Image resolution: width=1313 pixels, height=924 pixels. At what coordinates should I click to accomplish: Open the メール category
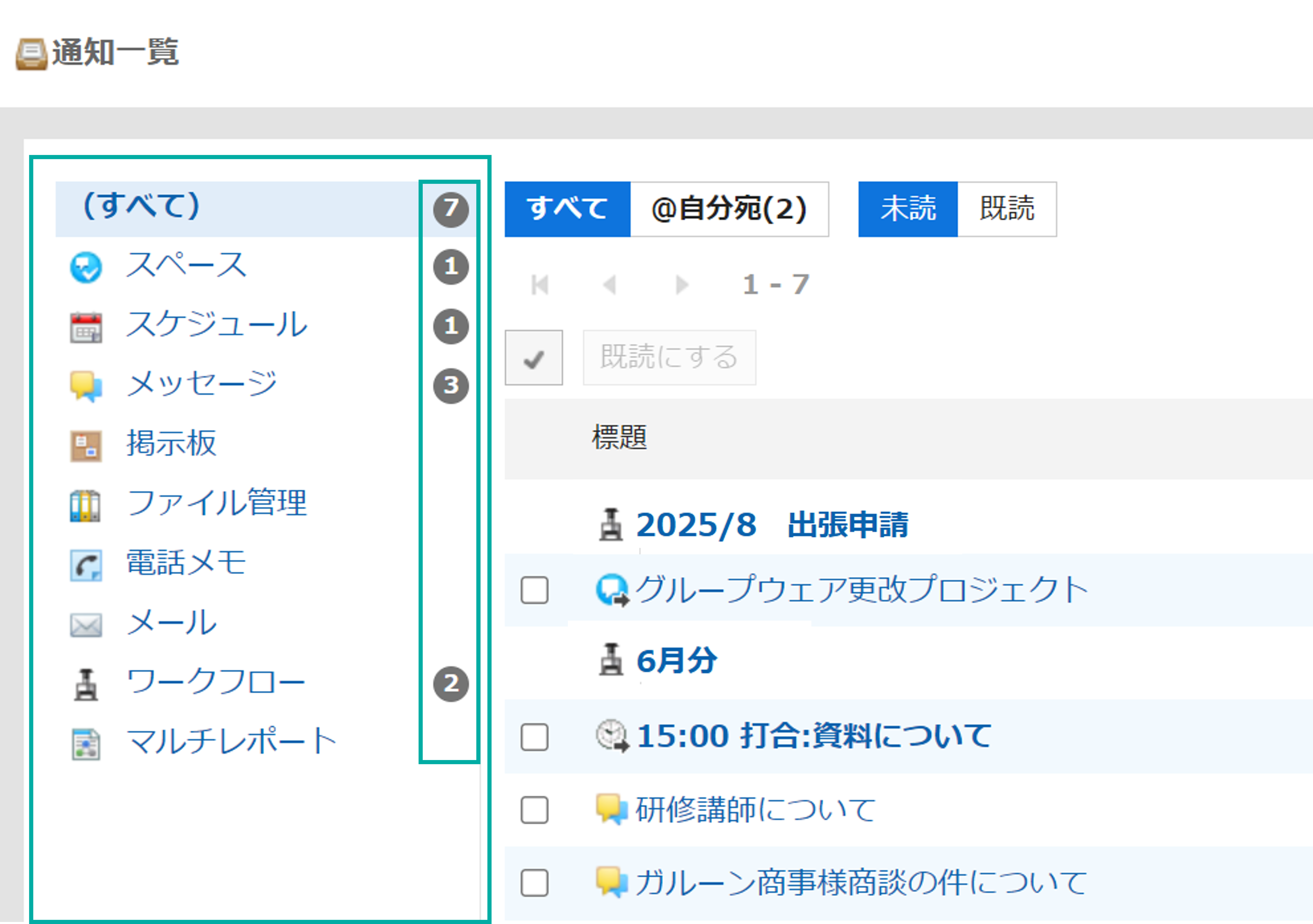(x=172, y=623)
